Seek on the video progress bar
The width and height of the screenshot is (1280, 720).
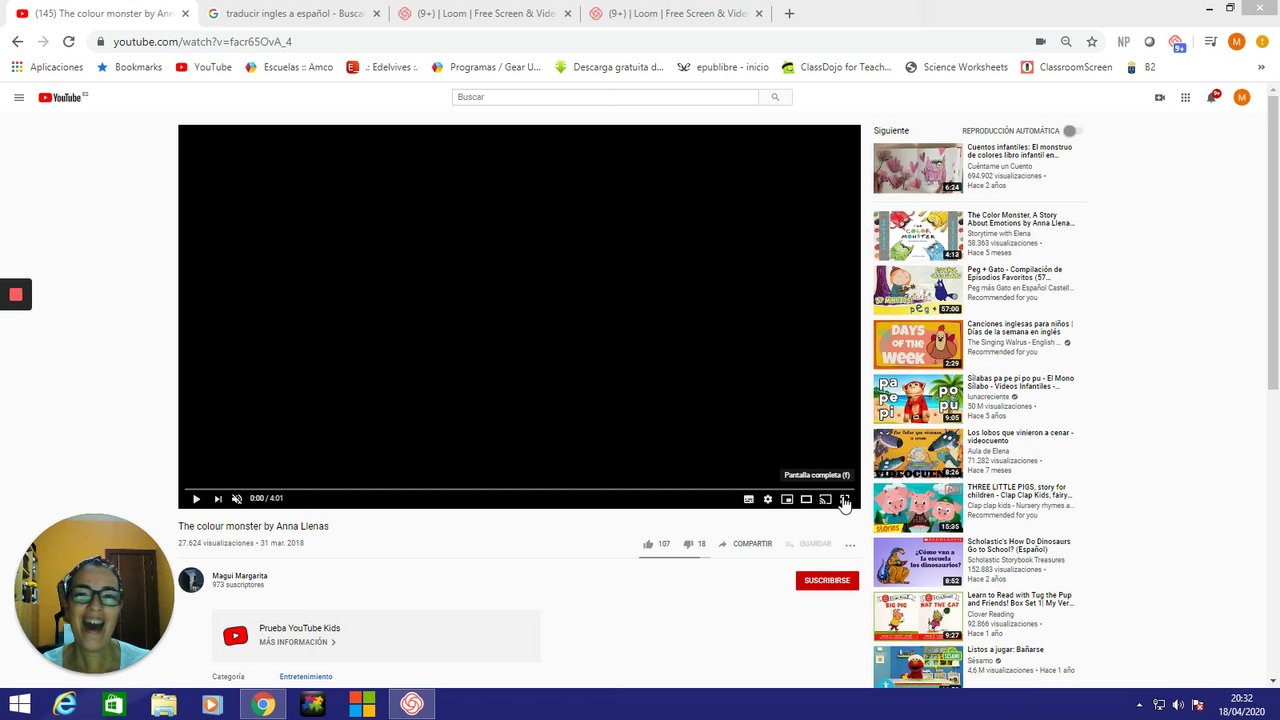pos(519,489)
